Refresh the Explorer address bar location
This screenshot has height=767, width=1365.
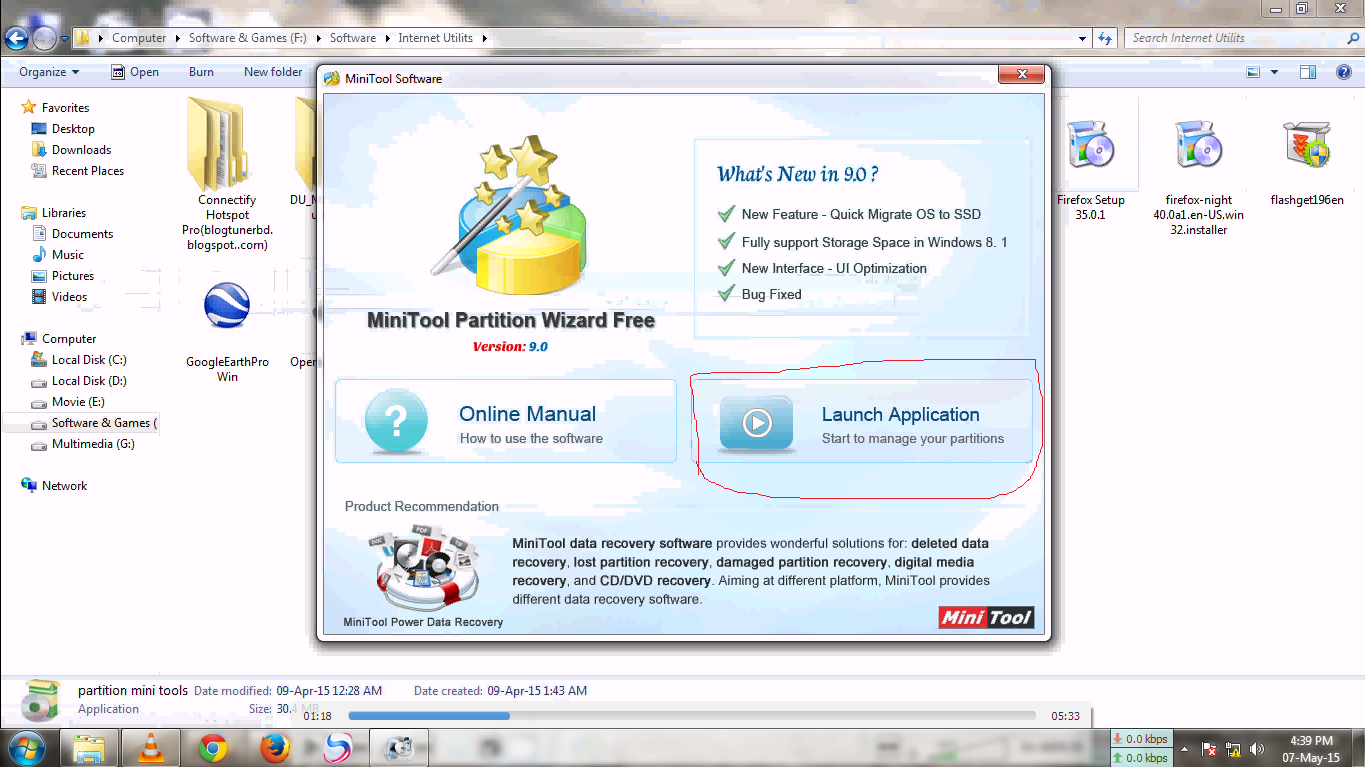[1105, 38]
